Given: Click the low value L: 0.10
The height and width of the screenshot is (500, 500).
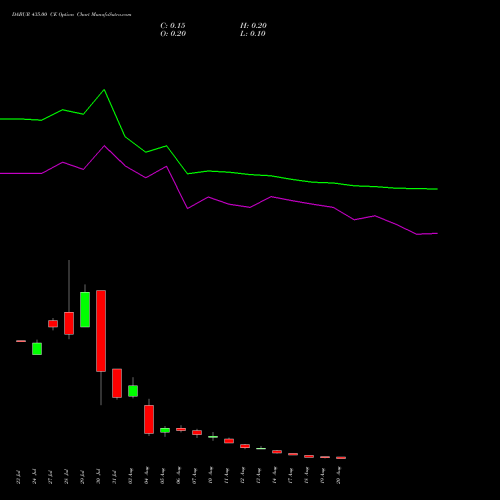Looking at the screenshot, I should pos(253,34).
